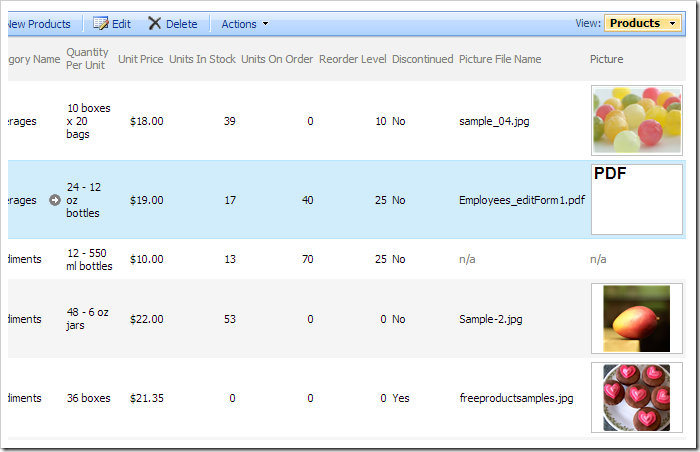Open the mango picture thumbnail
Image resolution: width=700 pixels, height=452 pixels.
(x=637, y=318)
